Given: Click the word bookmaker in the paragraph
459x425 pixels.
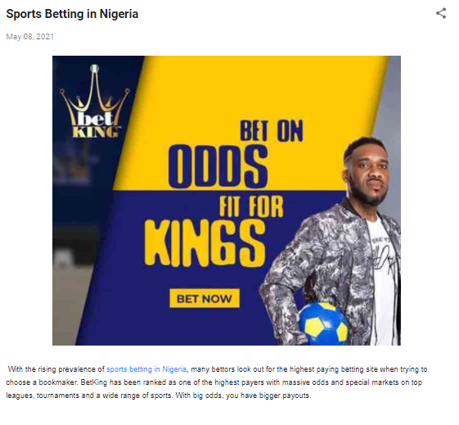Looking at the screenshot, I should point(59,382).
